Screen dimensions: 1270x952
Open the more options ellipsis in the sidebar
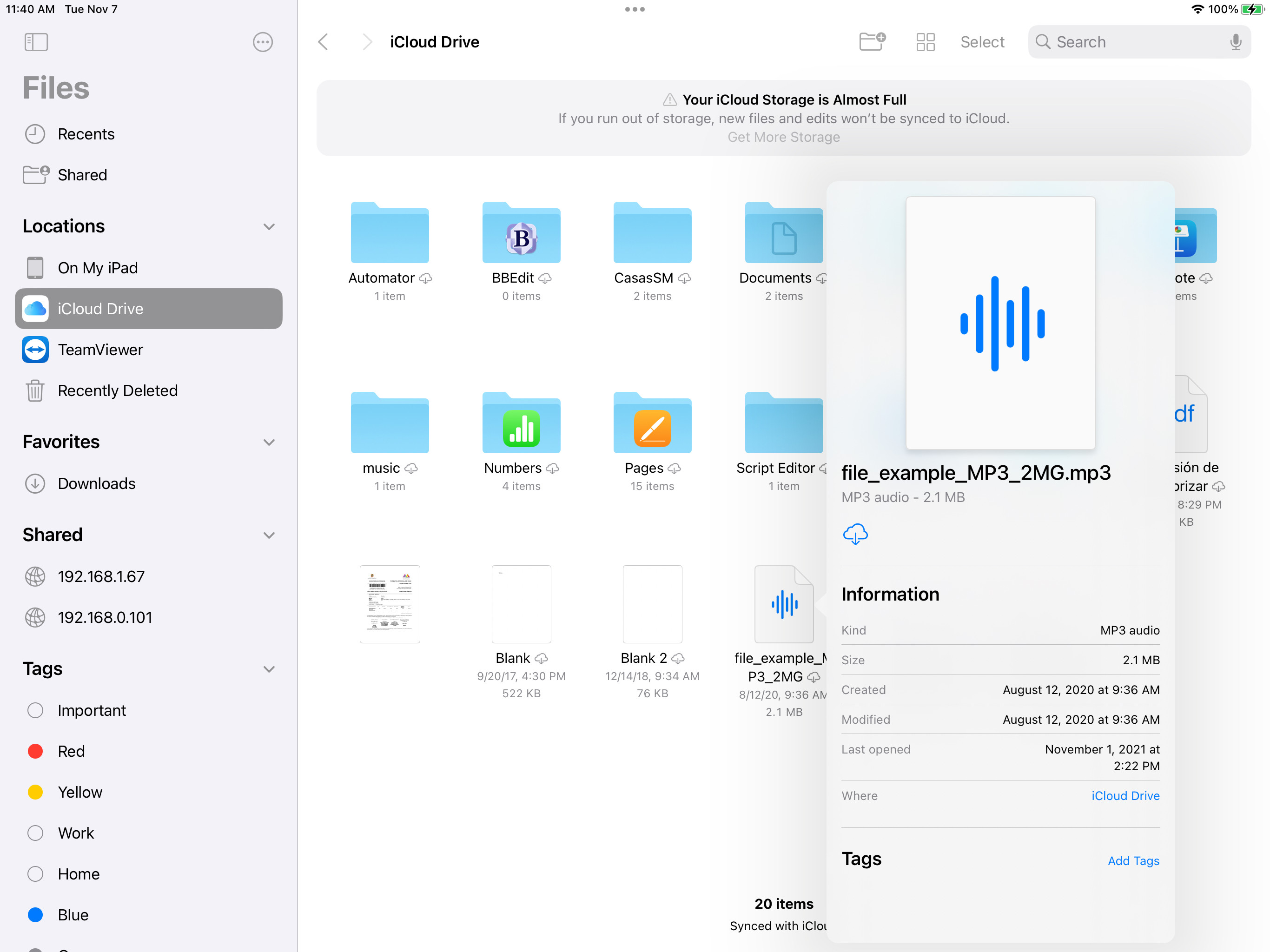click(262, 42)
